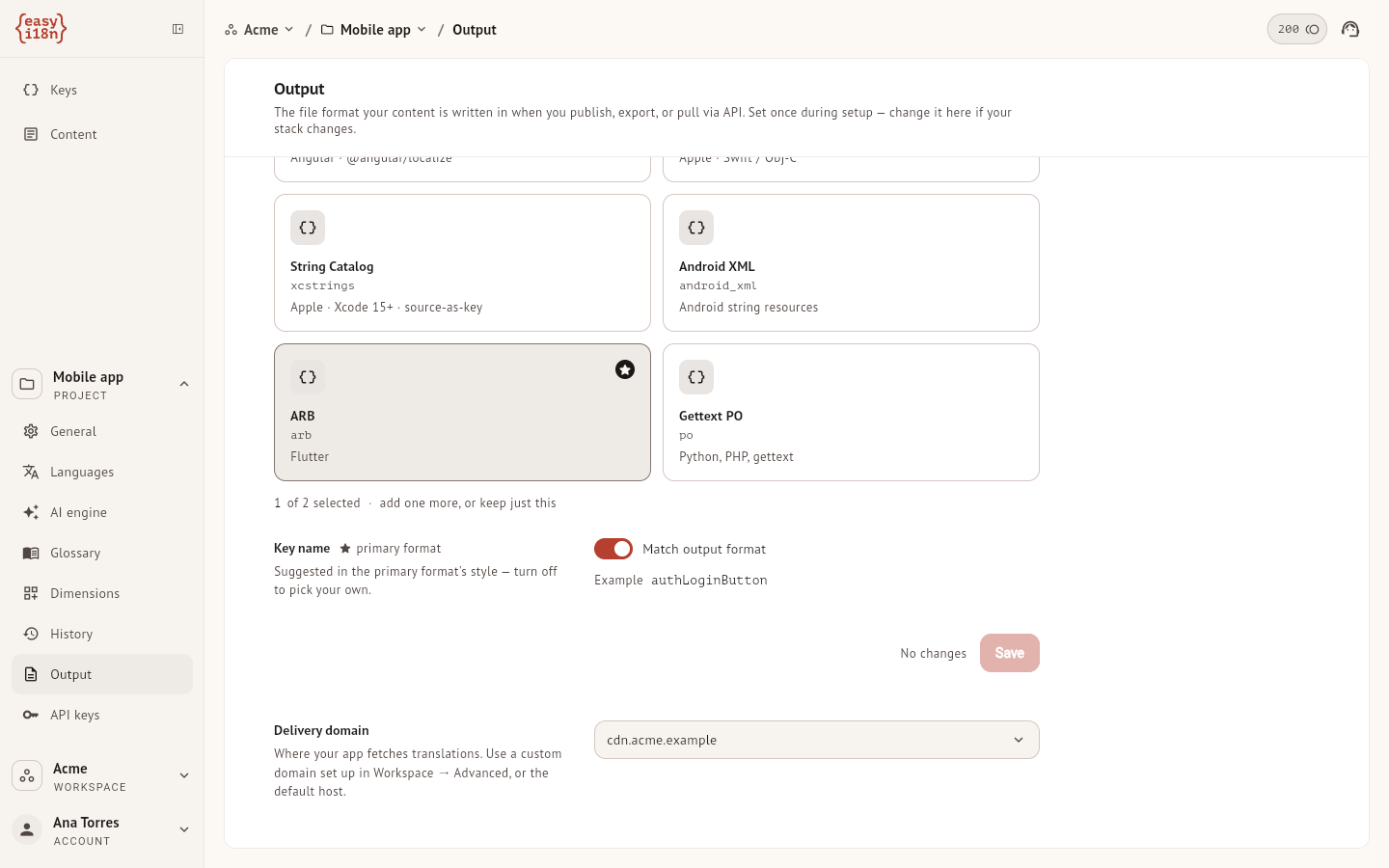The image size is (1389, 868).
Task: Open the Languages page
Action: (102, 472)
